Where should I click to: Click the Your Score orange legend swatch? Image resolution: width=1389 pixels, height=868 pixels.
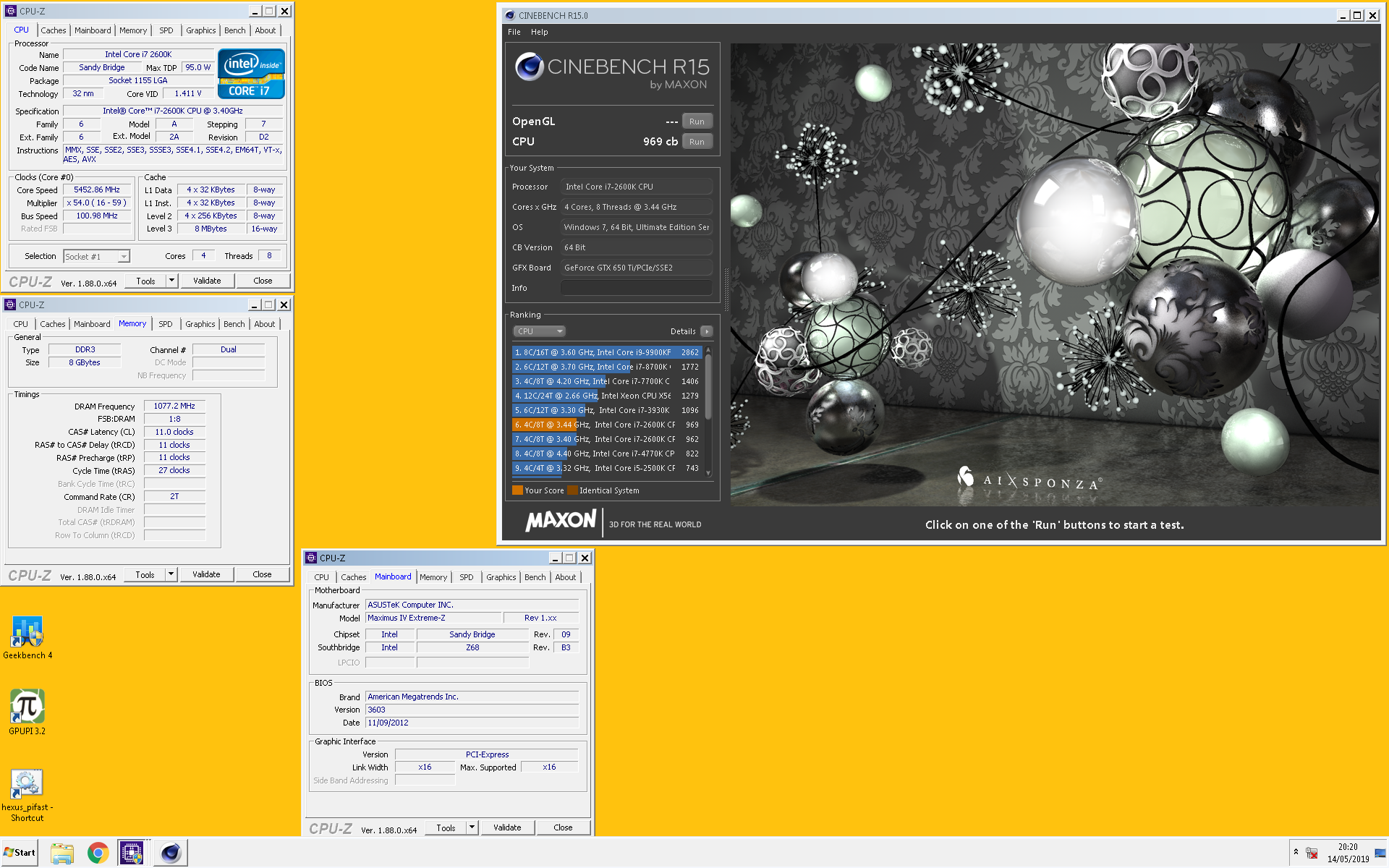click(517, 490)
